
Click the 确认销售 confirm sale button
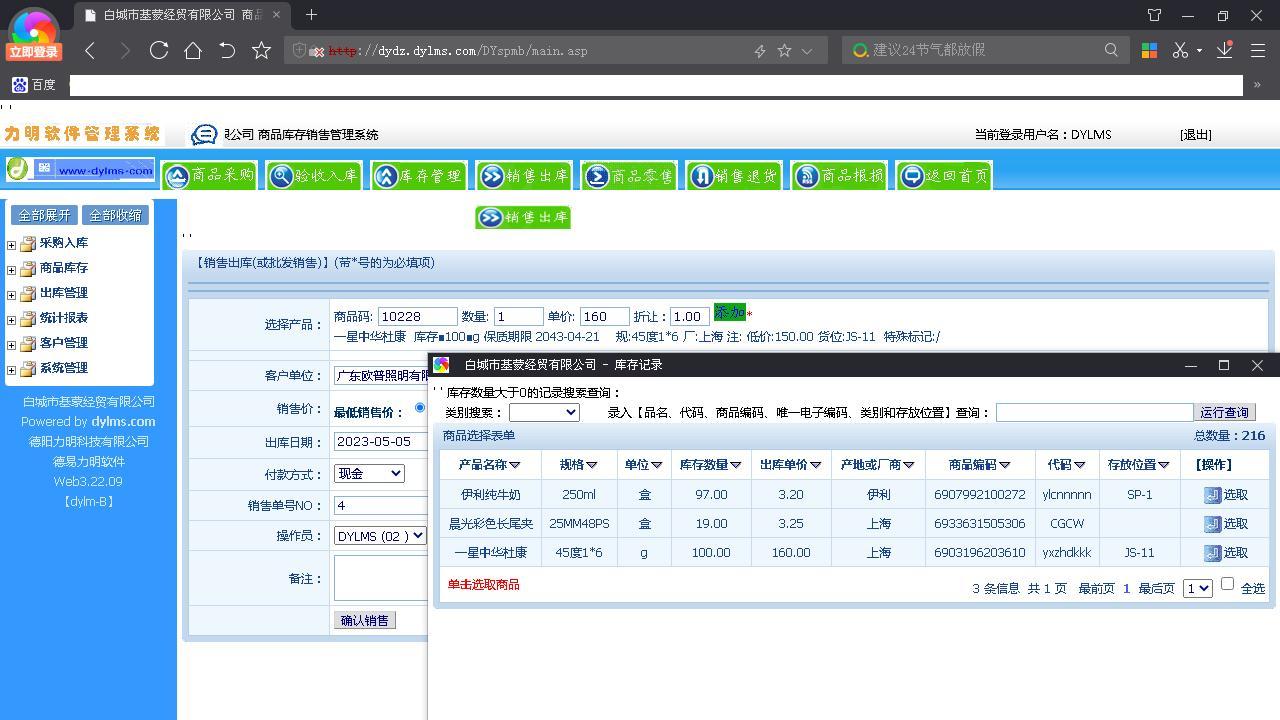coord(364,620)
